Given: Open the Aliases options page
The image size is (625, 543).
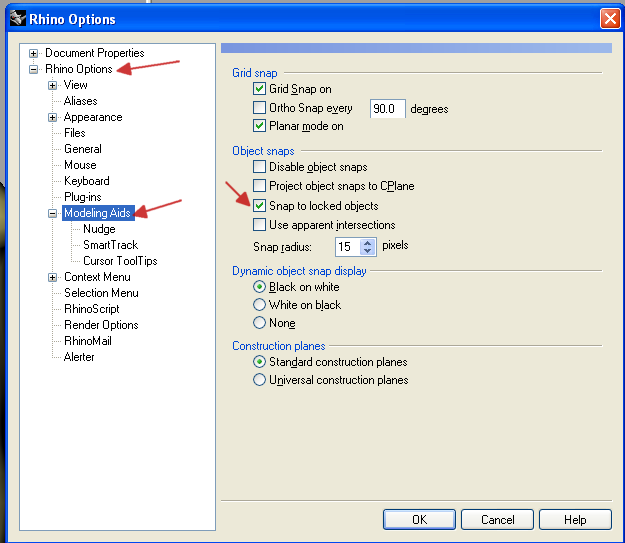Looking at the screenshot, I should point(80,101).
